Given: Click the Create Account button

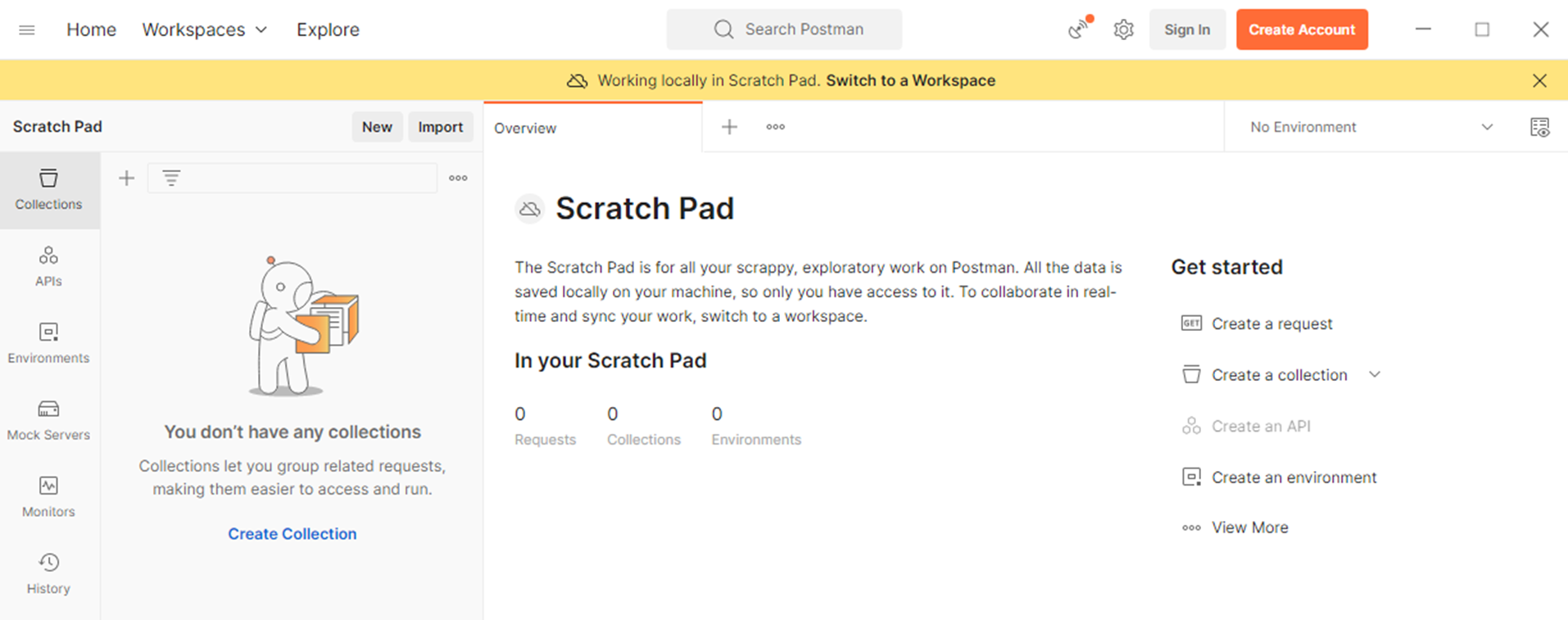Looking at the screenshot, I should [1302, 29].
